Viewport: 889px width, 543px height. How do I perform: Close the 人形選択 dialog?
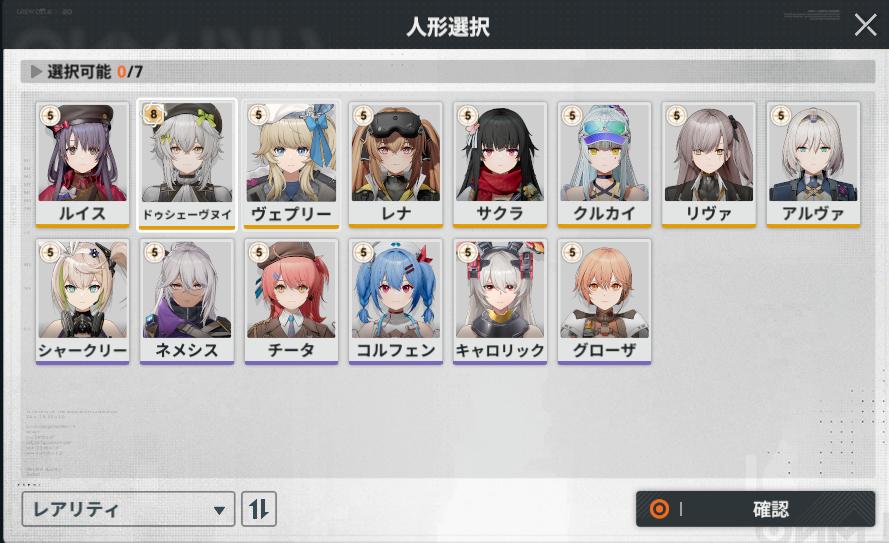(865, 26)
